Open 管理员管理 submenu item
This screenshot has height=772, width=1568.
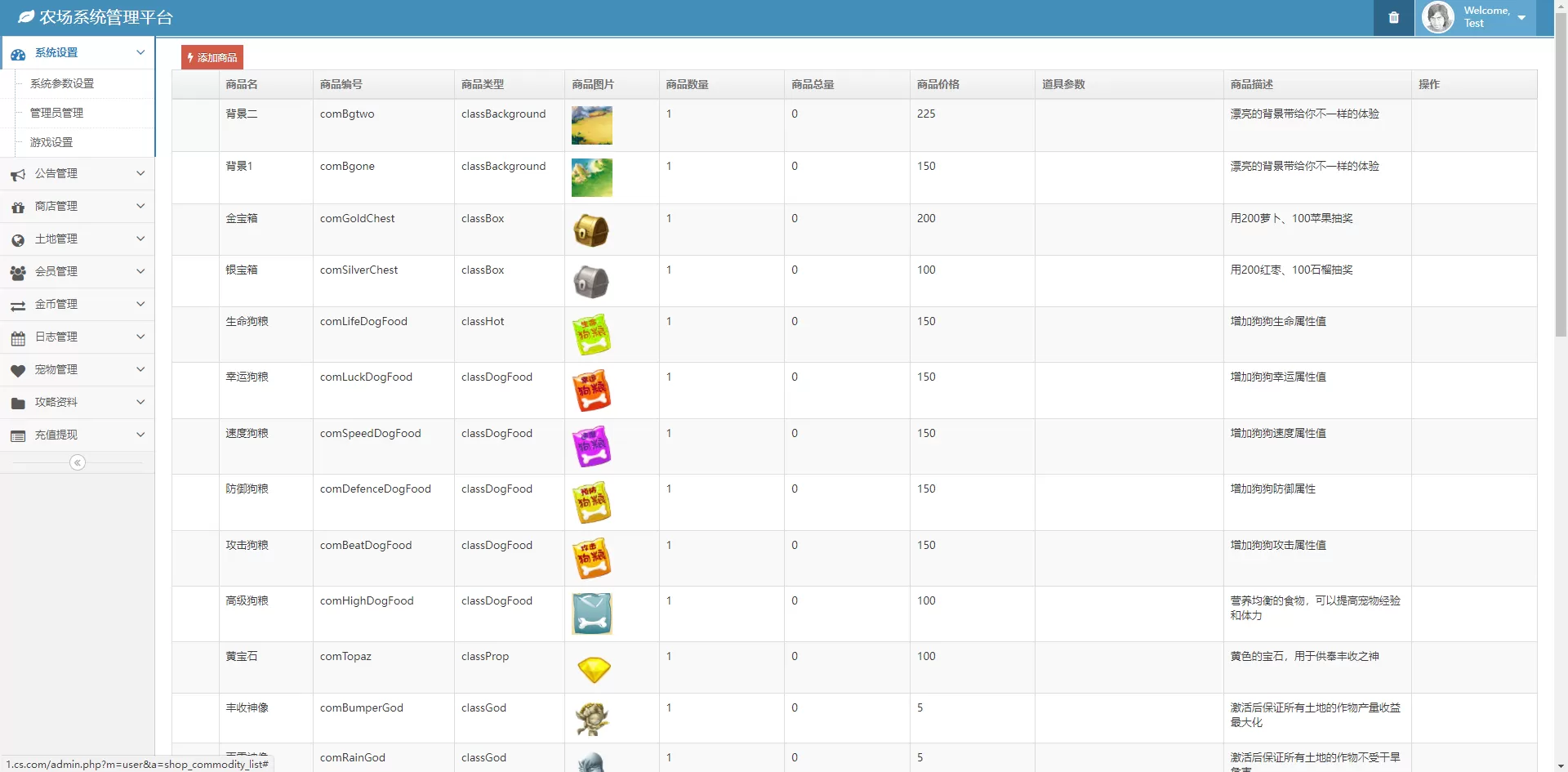(56, 113)
